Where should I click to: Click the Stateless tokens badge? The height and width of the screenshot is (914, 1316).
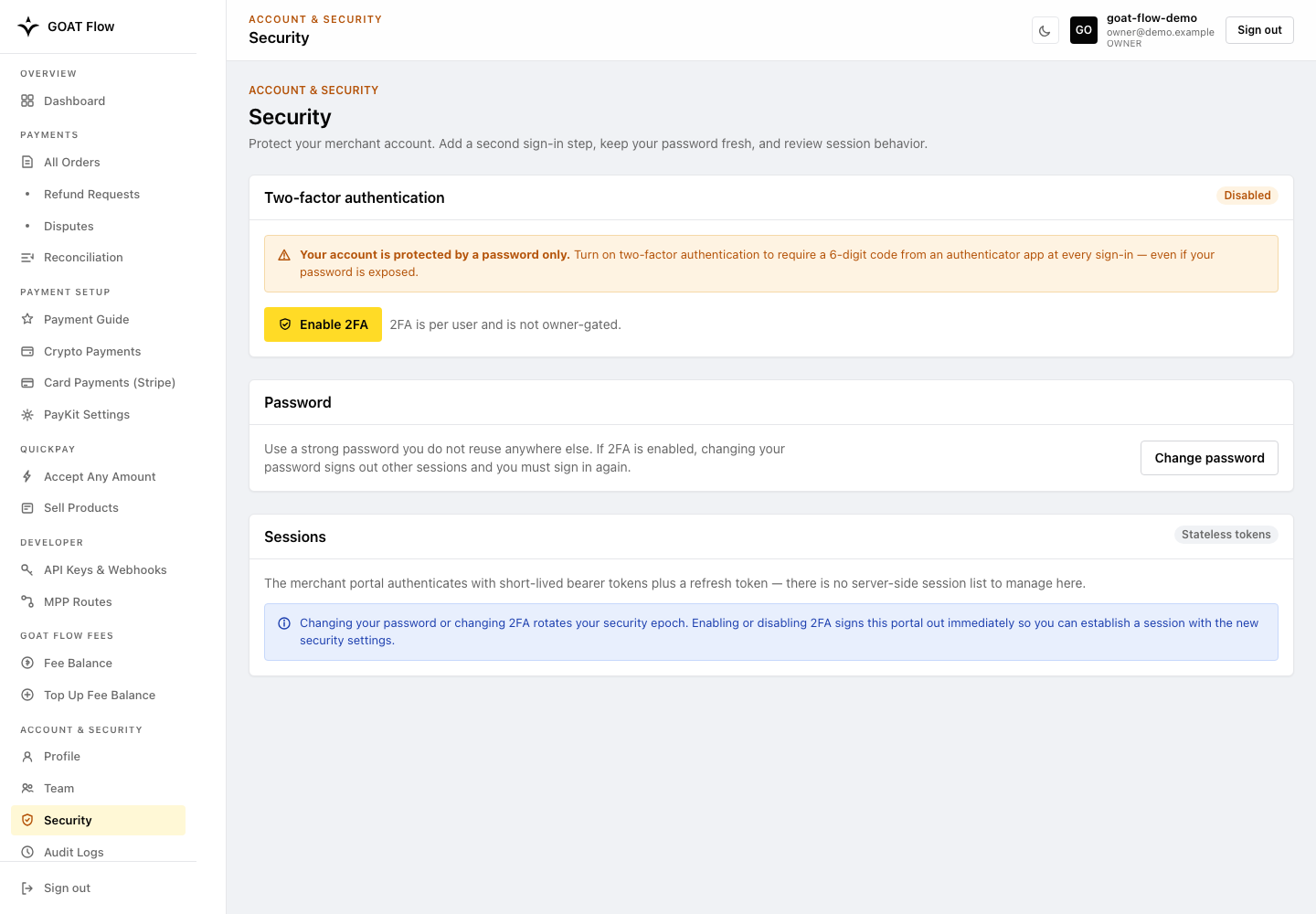click(1226, 535)
